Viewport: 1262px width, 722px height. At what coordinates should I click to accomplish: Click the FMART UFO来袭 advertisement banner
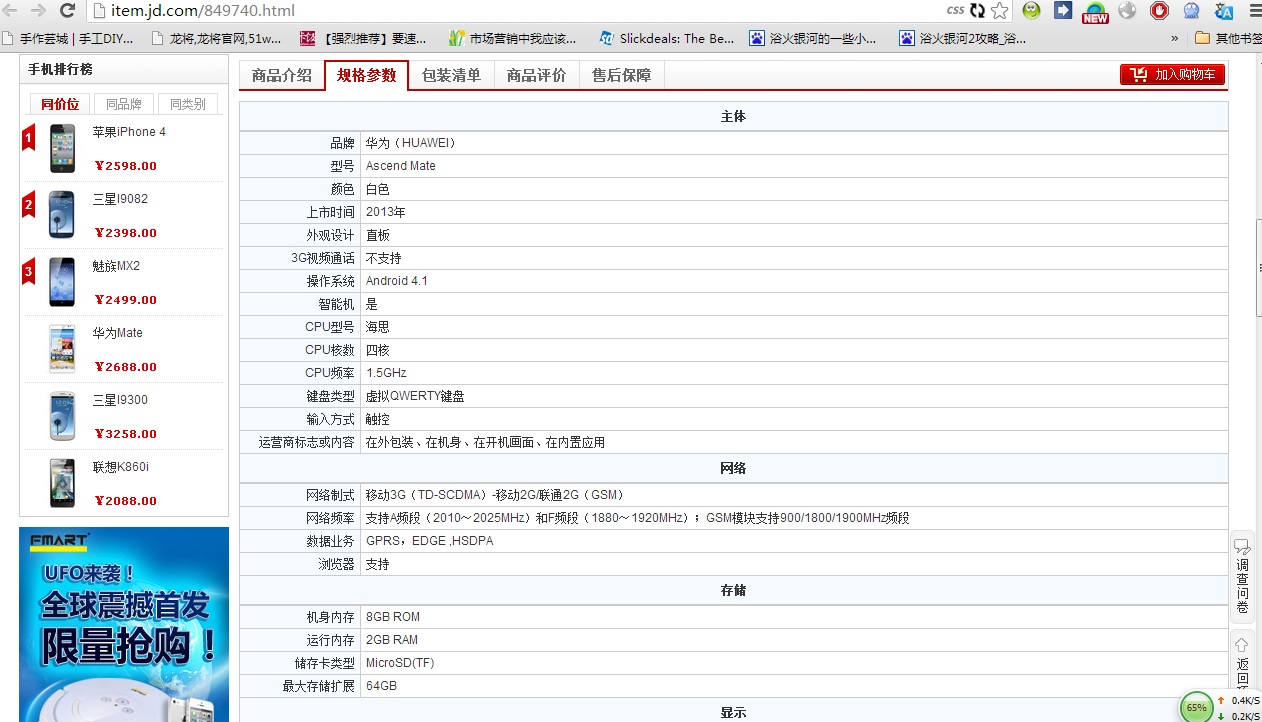point(124,624)
